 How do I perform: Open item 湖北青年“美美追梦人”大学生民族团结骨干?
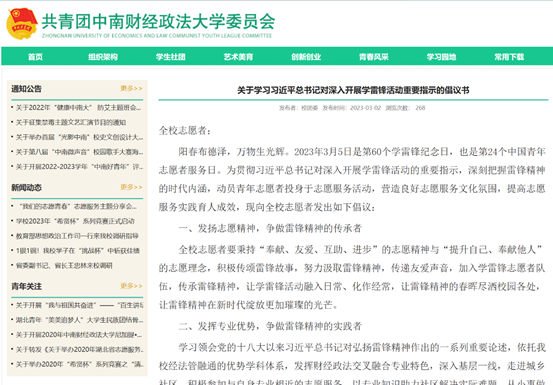coord(79,320)
